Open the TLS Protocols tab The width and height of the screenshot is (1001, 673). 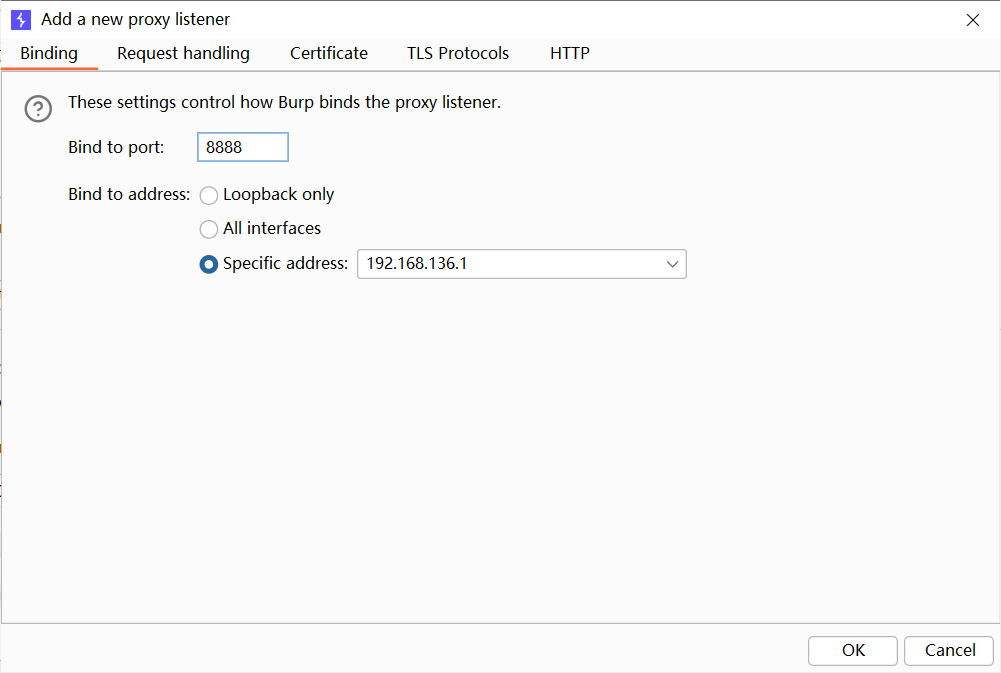458,54
